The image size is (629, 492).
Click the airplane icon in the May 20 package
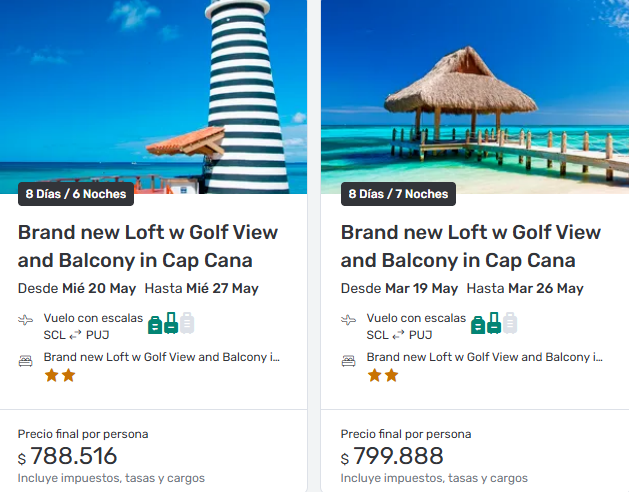coord(25,320)
